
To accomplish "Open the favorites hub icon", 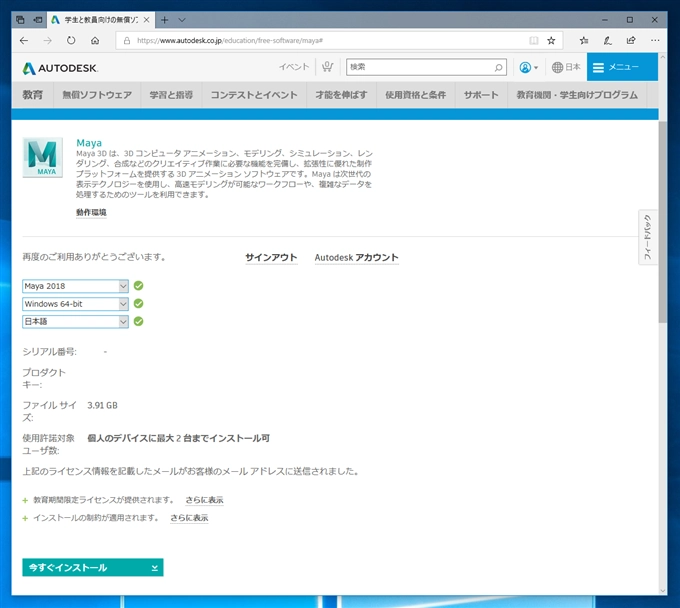I will coord(584,41).
